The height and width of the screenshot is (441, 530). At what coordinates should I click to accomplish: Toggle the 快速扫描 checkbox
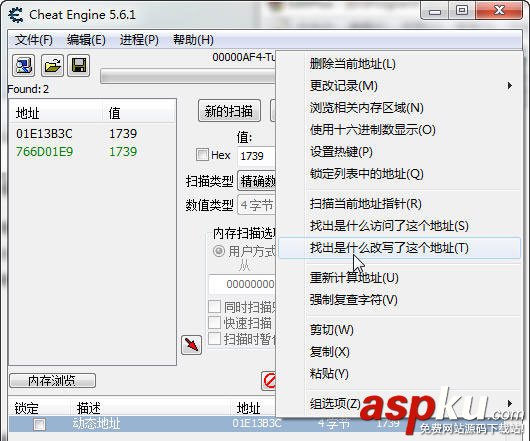[x=214, y=323]
